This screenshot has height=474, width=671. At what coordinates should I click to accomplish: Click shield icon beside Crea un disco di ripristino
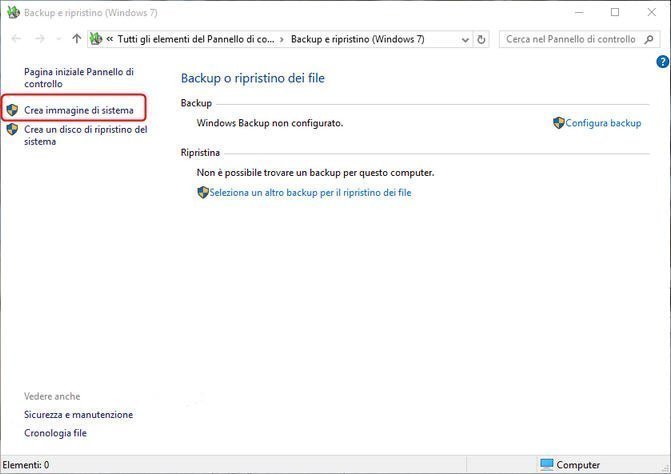point(12,129)
